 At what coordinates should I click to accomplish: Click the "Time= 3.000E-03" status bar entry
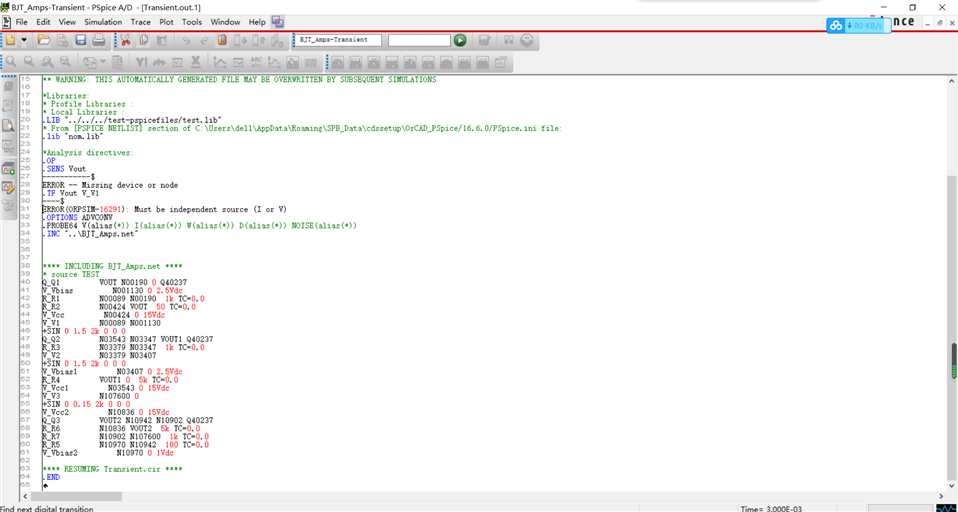(773, 508)
